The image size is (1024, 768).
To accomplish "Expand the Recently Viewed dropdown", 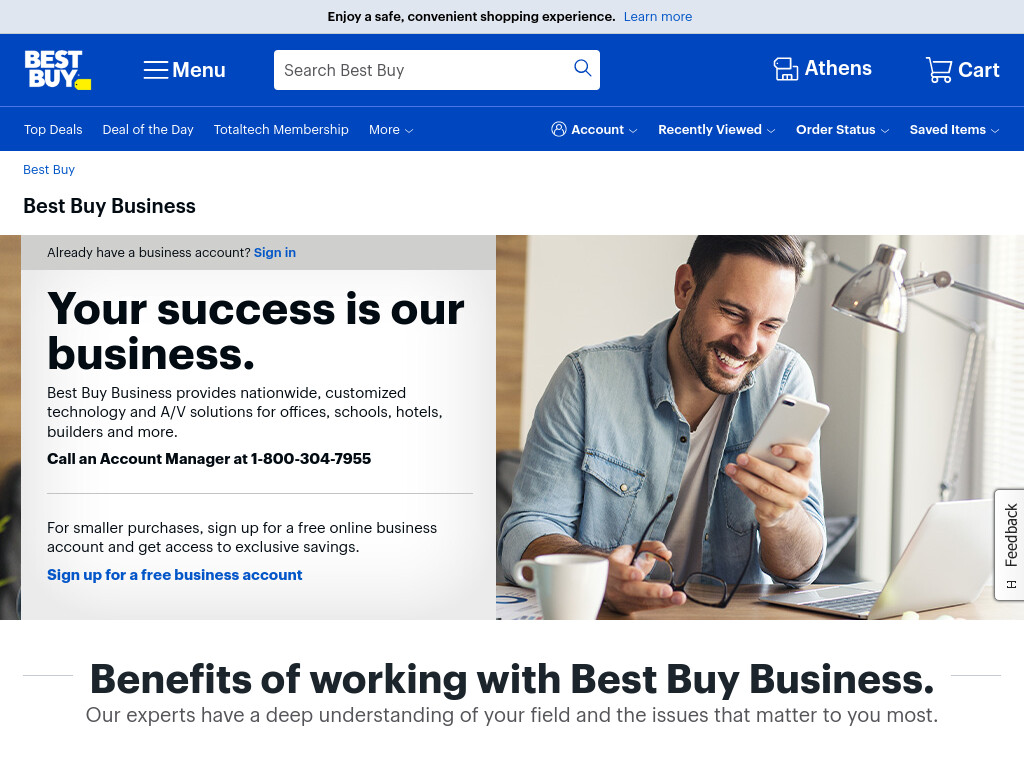I will [x=716, y=130].
